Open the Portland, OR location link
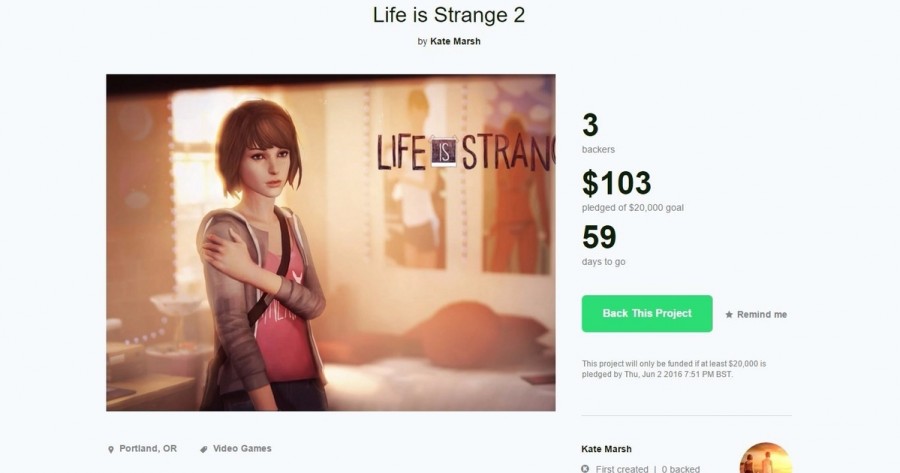This screenshot has width=900, height=473. tap(148, 449)
